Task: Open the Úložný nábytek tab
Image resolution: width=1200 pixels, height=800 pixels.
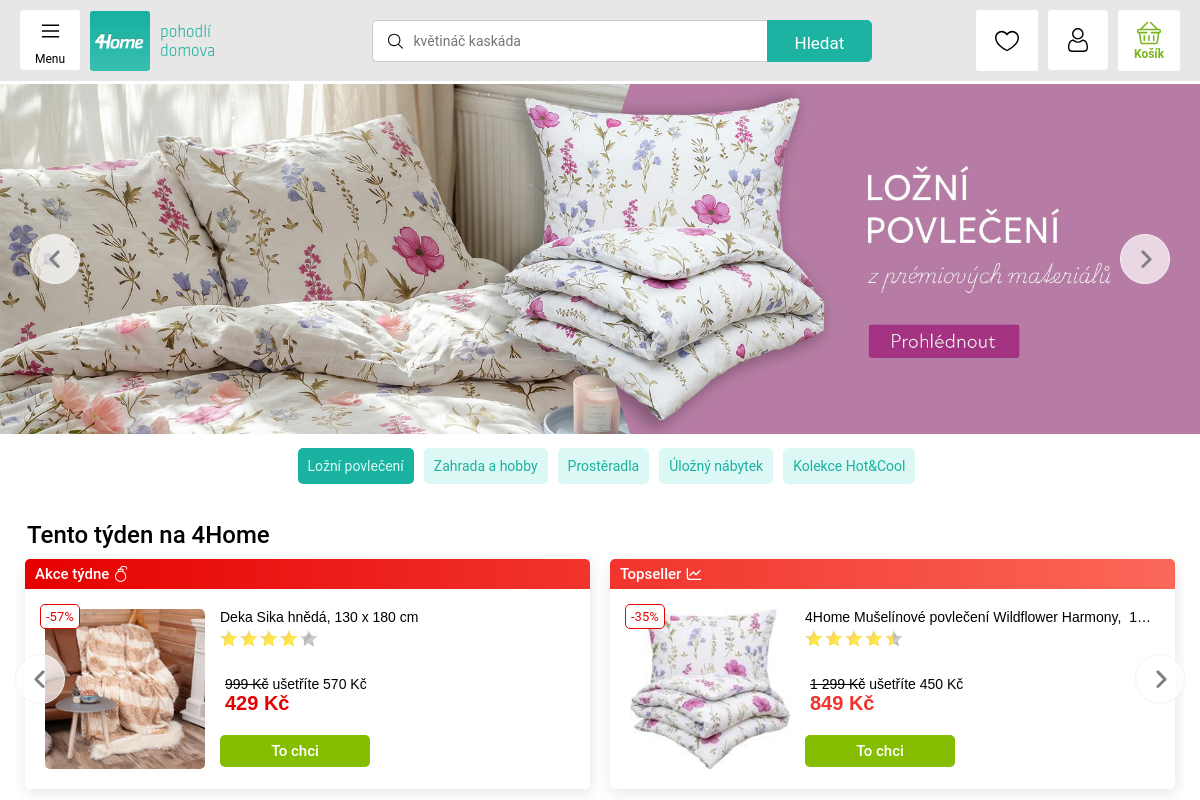Action: pos(716,466)
